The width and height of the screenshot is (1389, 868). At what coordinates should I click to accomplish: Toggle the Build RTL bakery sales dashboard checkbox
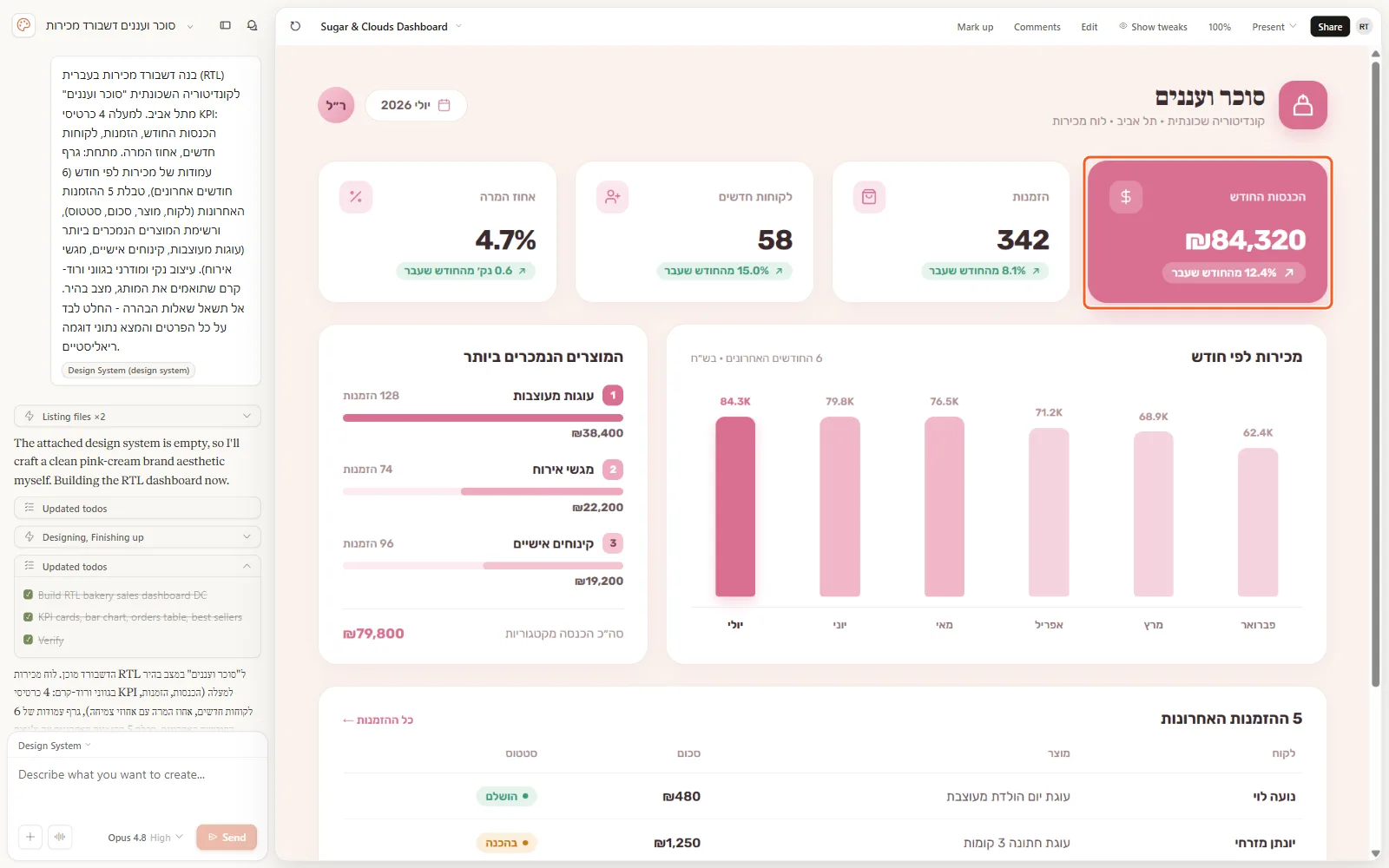pyautogui.click(x=29, y=595)
